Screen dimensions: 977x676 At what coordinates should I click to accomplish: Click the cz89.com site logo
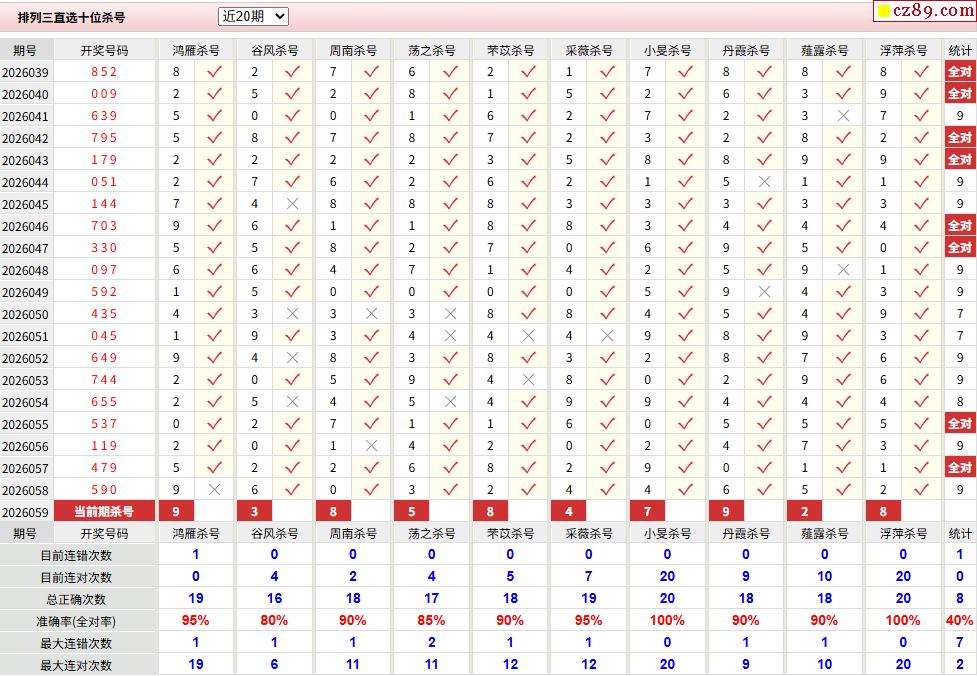(923, 11)
